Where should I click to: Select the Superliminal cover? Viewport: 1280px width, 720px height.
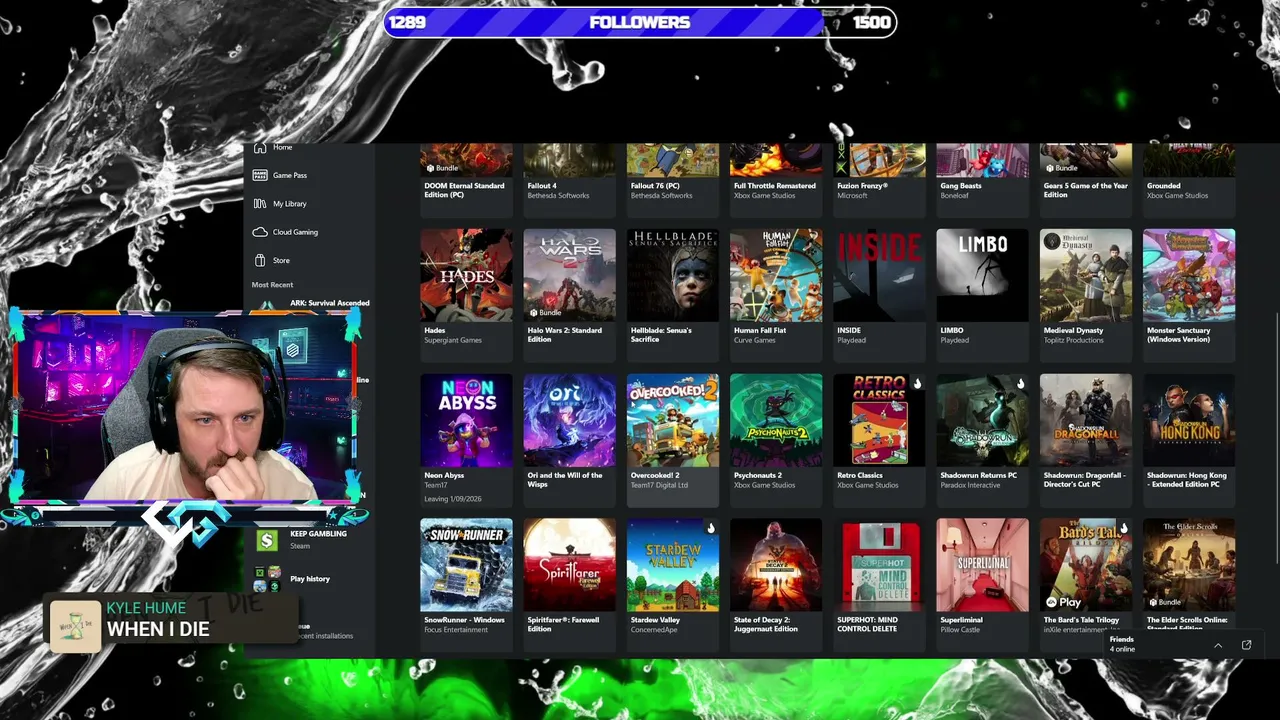tap(982, 564)
